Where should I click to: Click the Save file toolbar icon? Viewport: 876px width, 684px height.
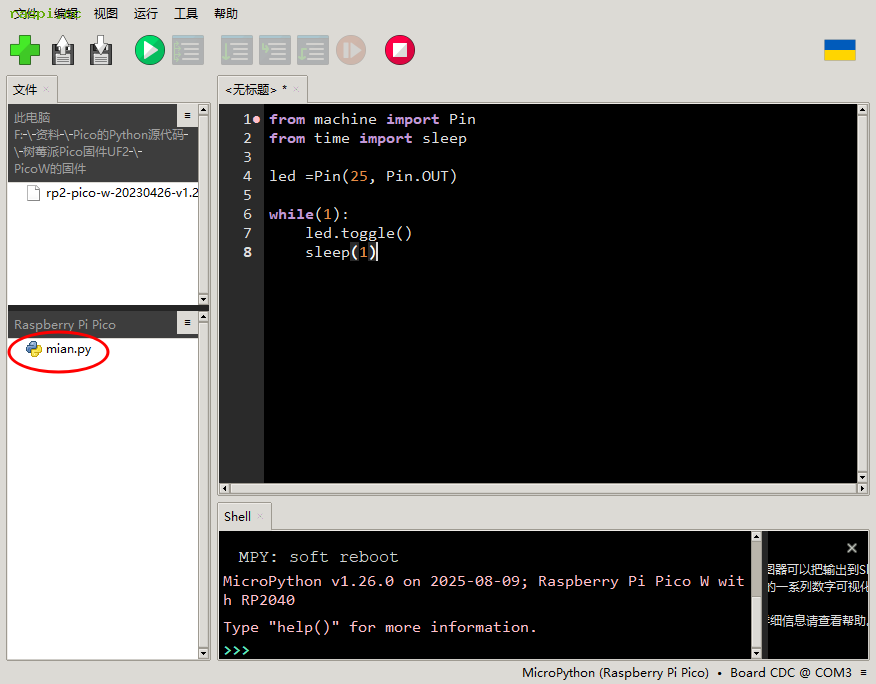[x=101, y=50]
